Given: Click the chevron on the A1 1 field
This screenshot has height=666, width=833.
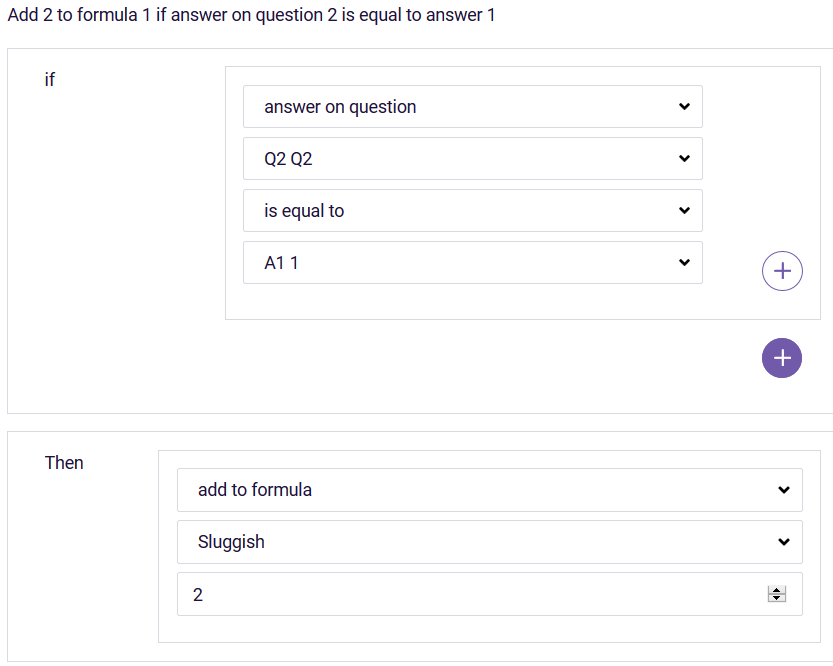Looking at the screenshot, I should pos(683,262).
